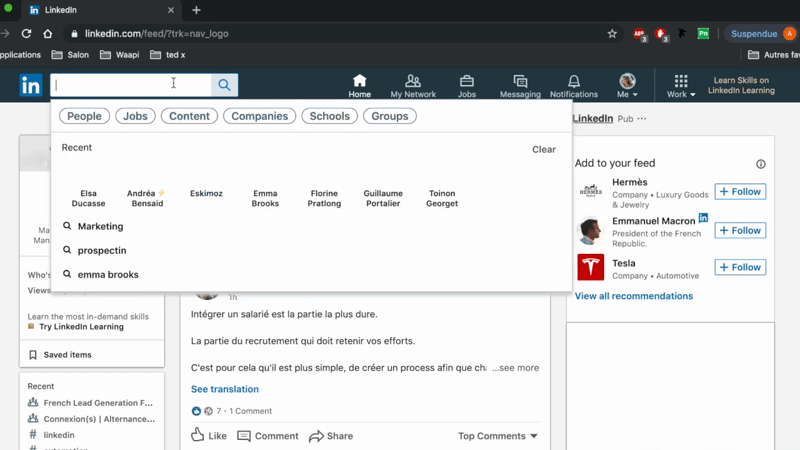
Task: Click the LinkedIn logo icon
Action: click(31, 85)
